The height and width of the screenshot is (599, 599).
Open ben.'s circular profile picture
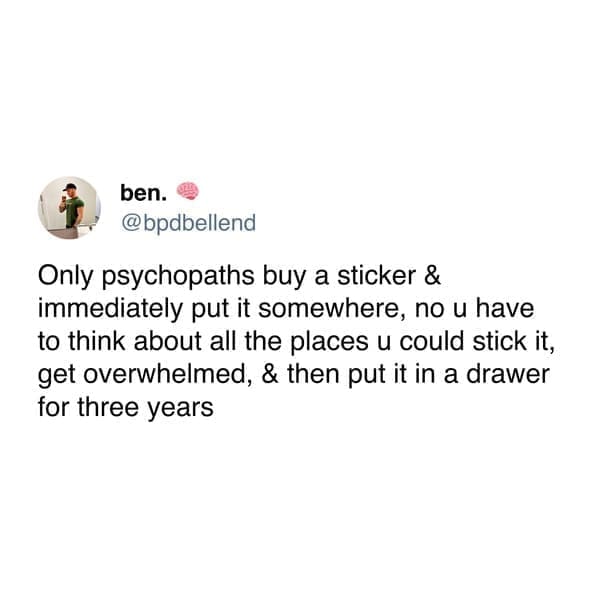[x=69, y=208]
